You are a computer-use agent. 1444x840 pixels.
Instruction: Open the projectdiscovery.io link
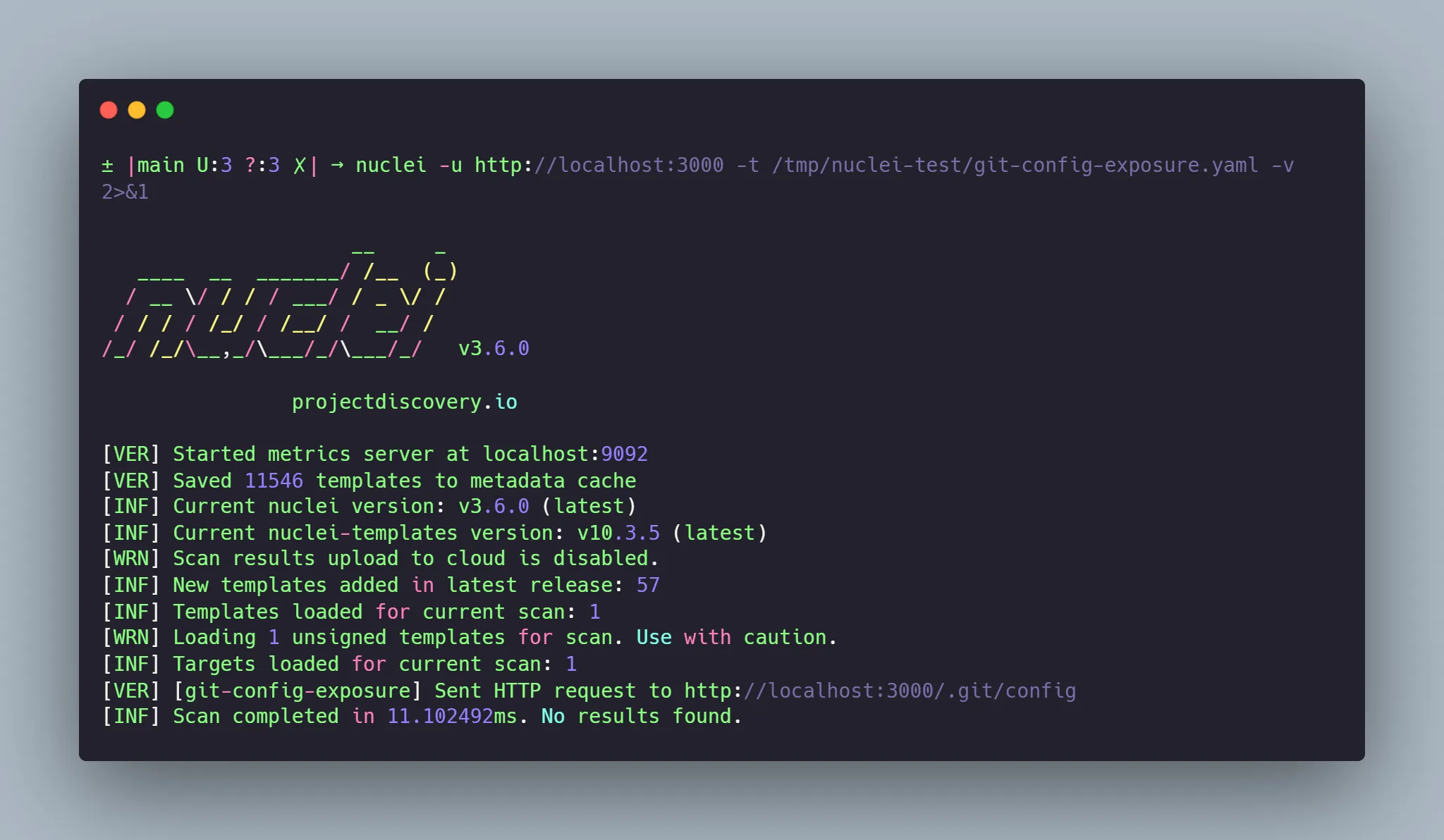405,402
